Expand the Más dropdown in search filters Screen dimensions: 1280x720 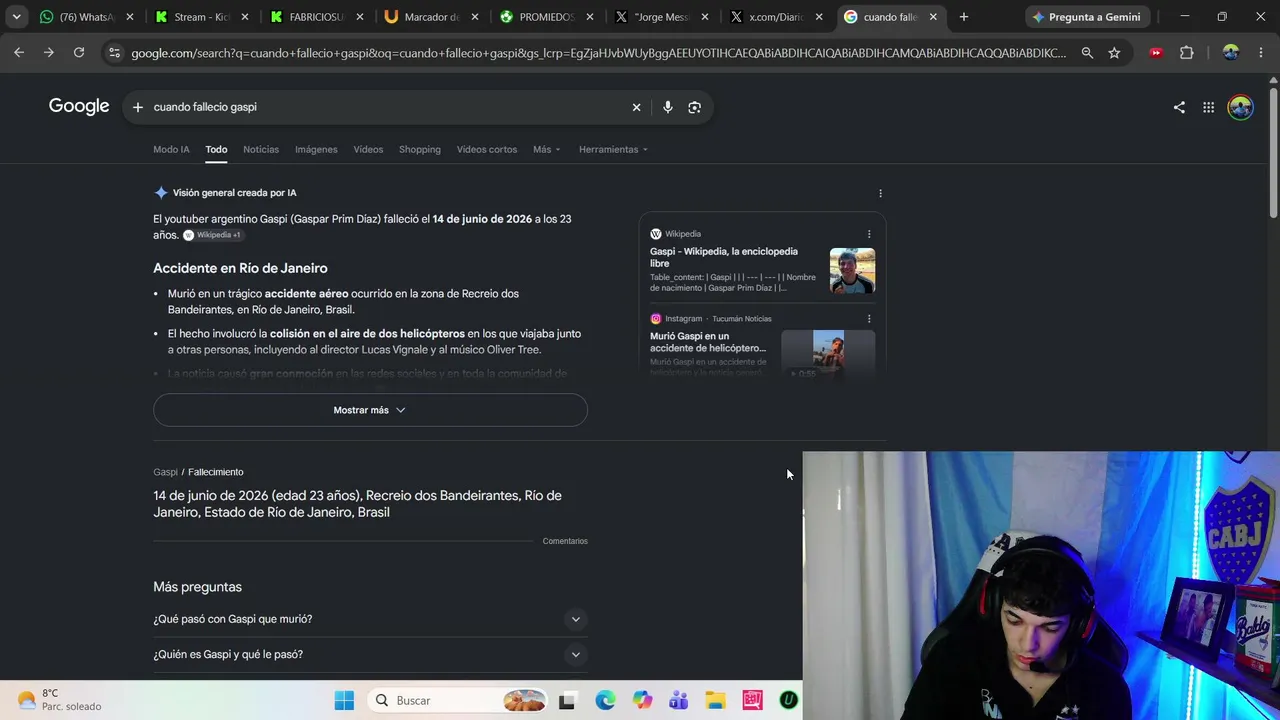pyautogui.click(x=547, y=150)
